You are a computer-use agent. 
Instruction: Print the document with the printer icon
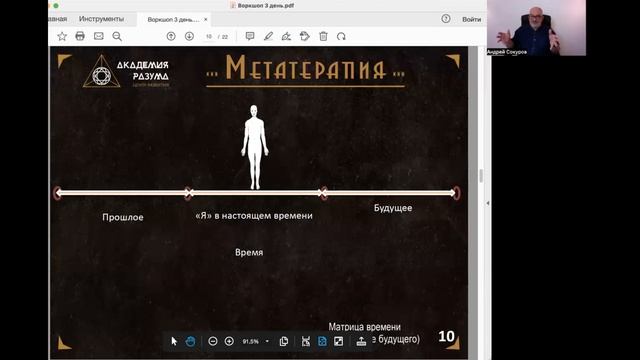[80, 36]
